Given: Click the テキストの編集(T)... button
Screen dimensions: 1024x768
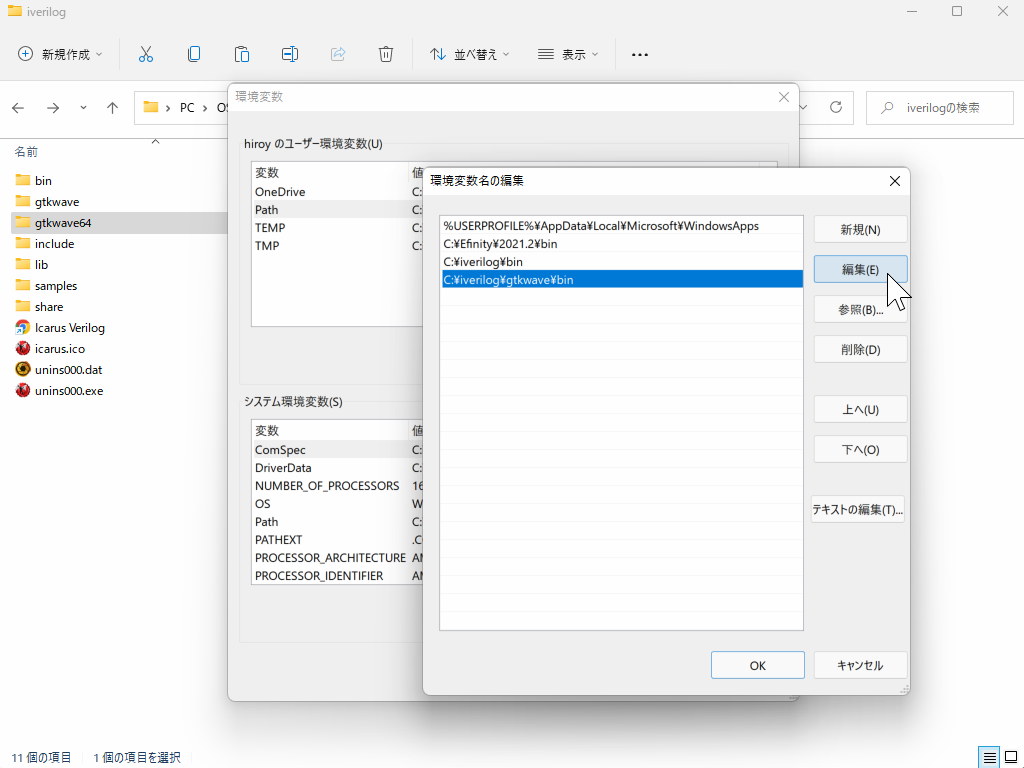Looking at the screenshot, I should click(857, 509).
